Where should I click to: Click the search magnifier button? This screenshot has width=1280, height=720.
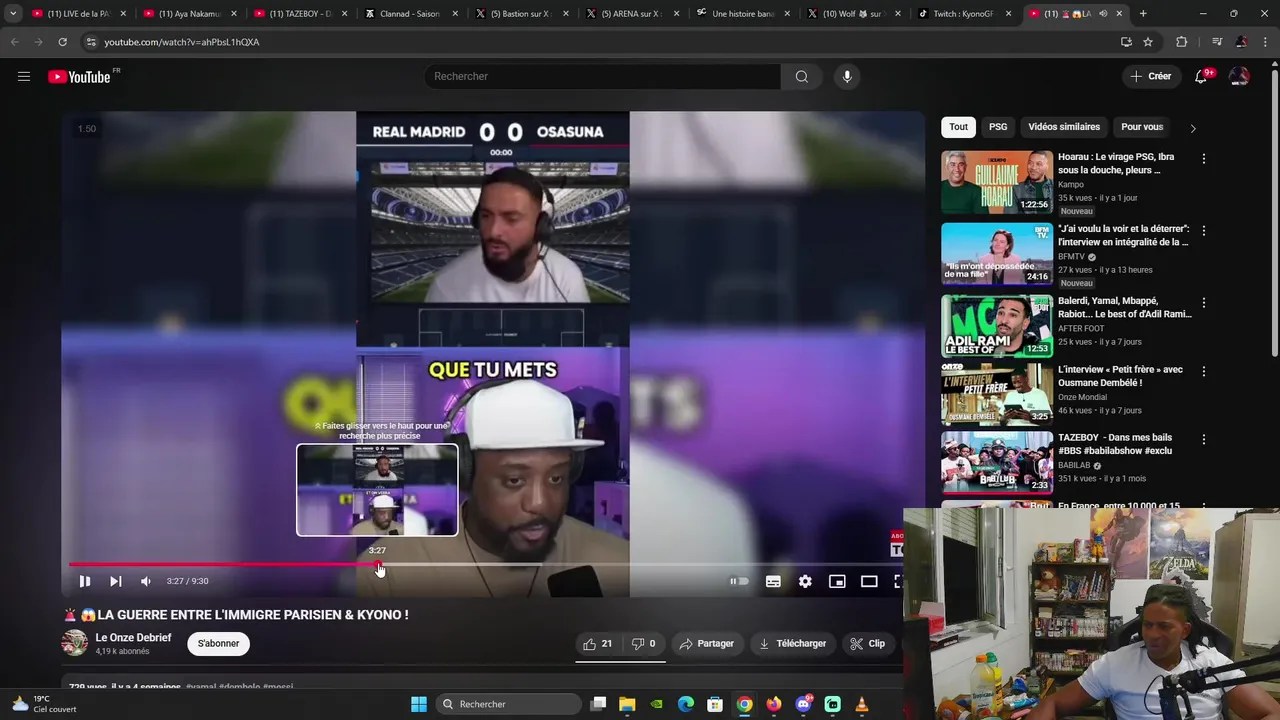click(x=802, y=77)
